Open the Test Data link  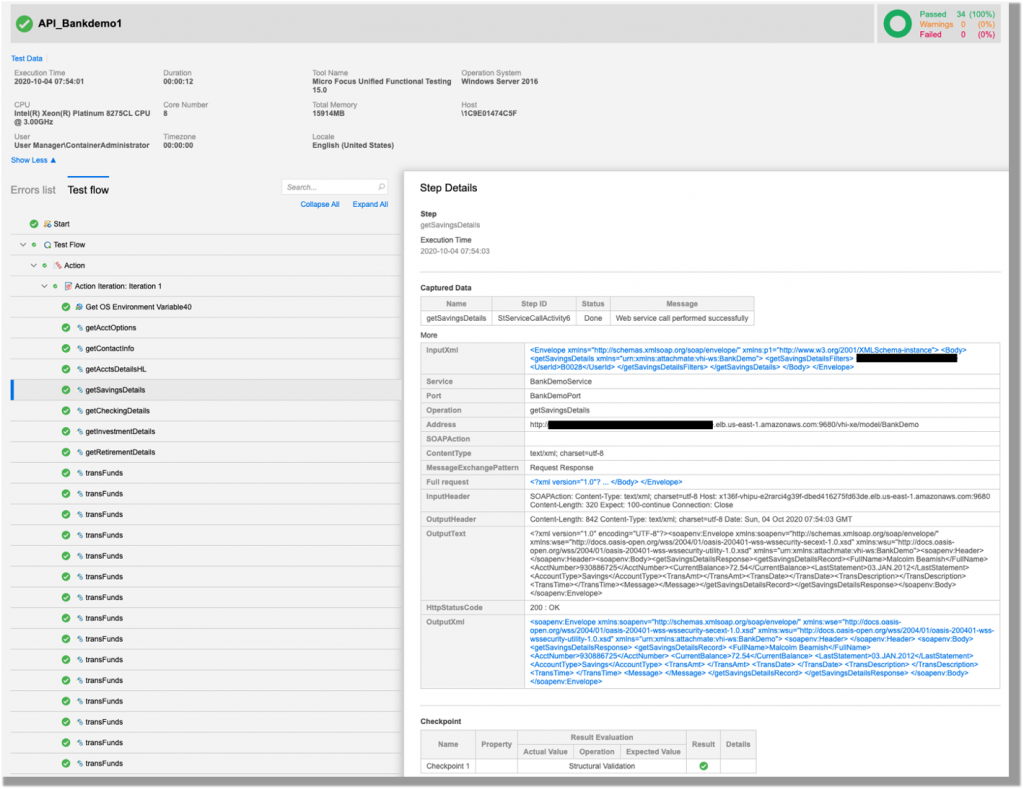(x=25, y=59)
